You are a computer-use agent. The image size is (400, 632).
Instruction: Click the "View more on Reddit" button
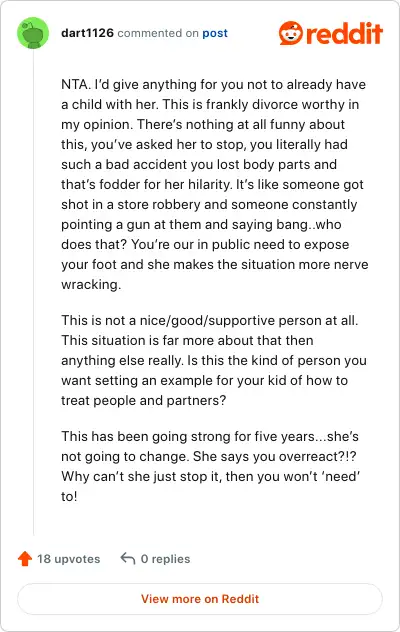pyautogui.click(x=200, y=599)
